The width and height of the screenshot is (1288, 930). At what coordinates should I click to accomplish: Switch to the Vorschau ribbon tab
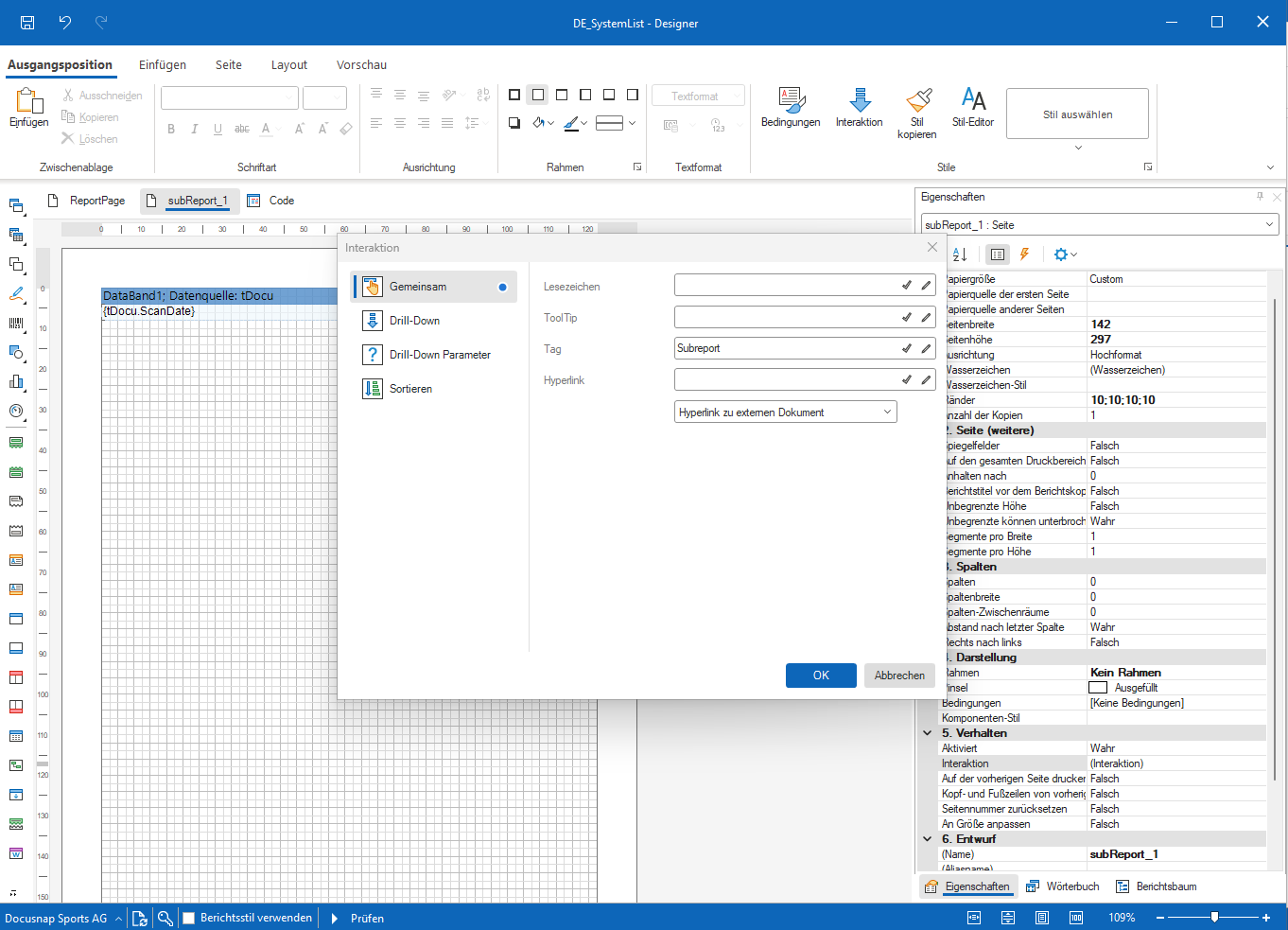[361, 65]
